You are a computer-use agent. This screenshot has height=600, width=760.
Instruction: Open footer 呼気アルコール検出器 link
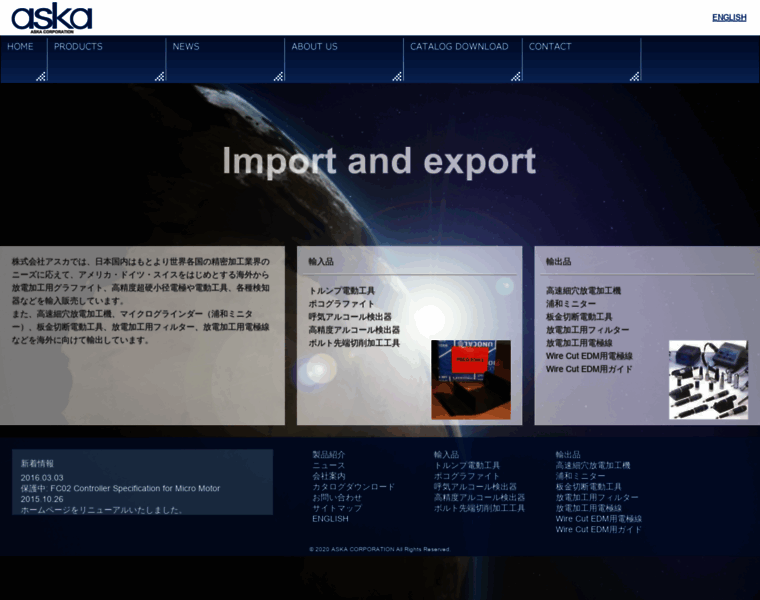pyautogui.click(x=475, y=487)
